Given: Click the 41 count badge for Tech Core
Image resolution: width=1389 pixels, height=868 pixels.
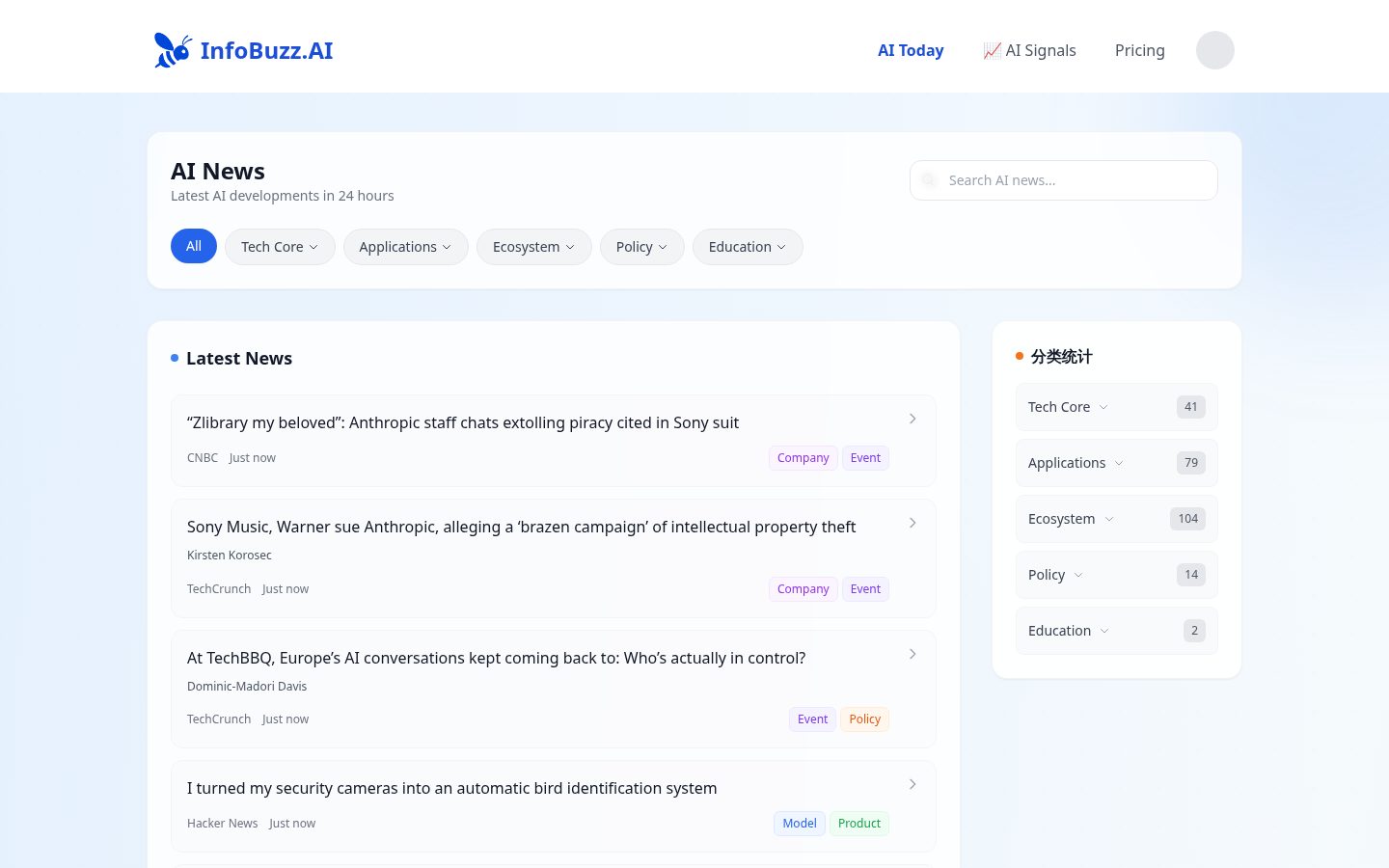Looking at the screenshot, I should click(x=1191, y=407).
